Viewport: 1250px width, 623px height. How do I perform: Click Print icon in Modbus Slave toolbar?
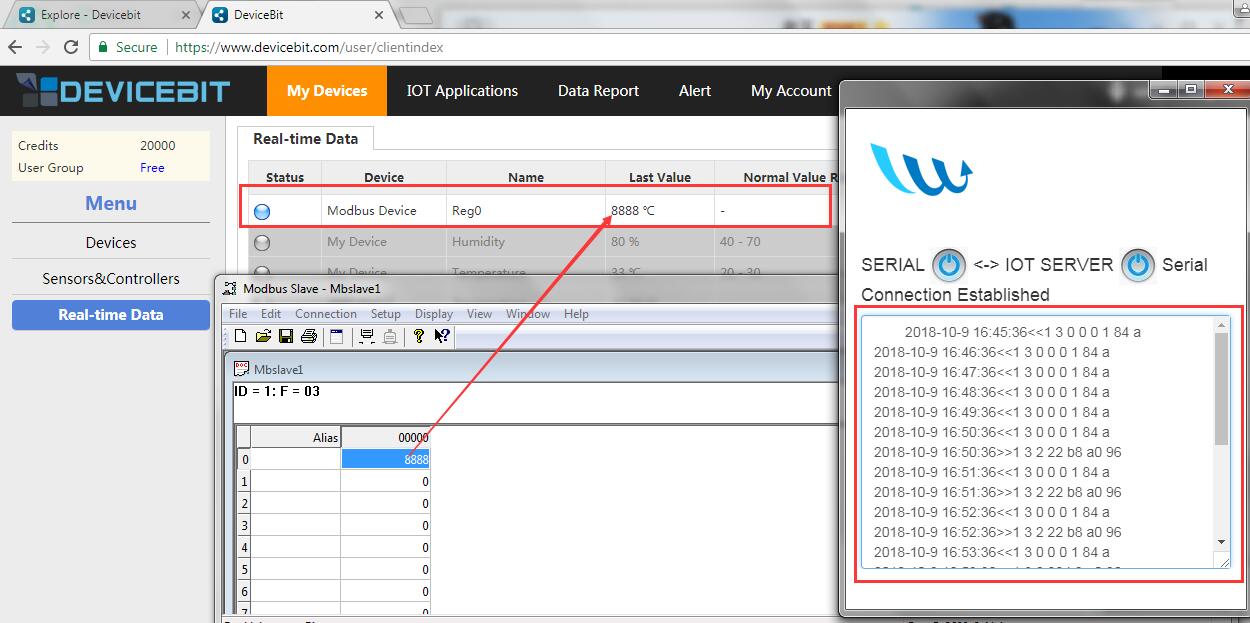309,336
